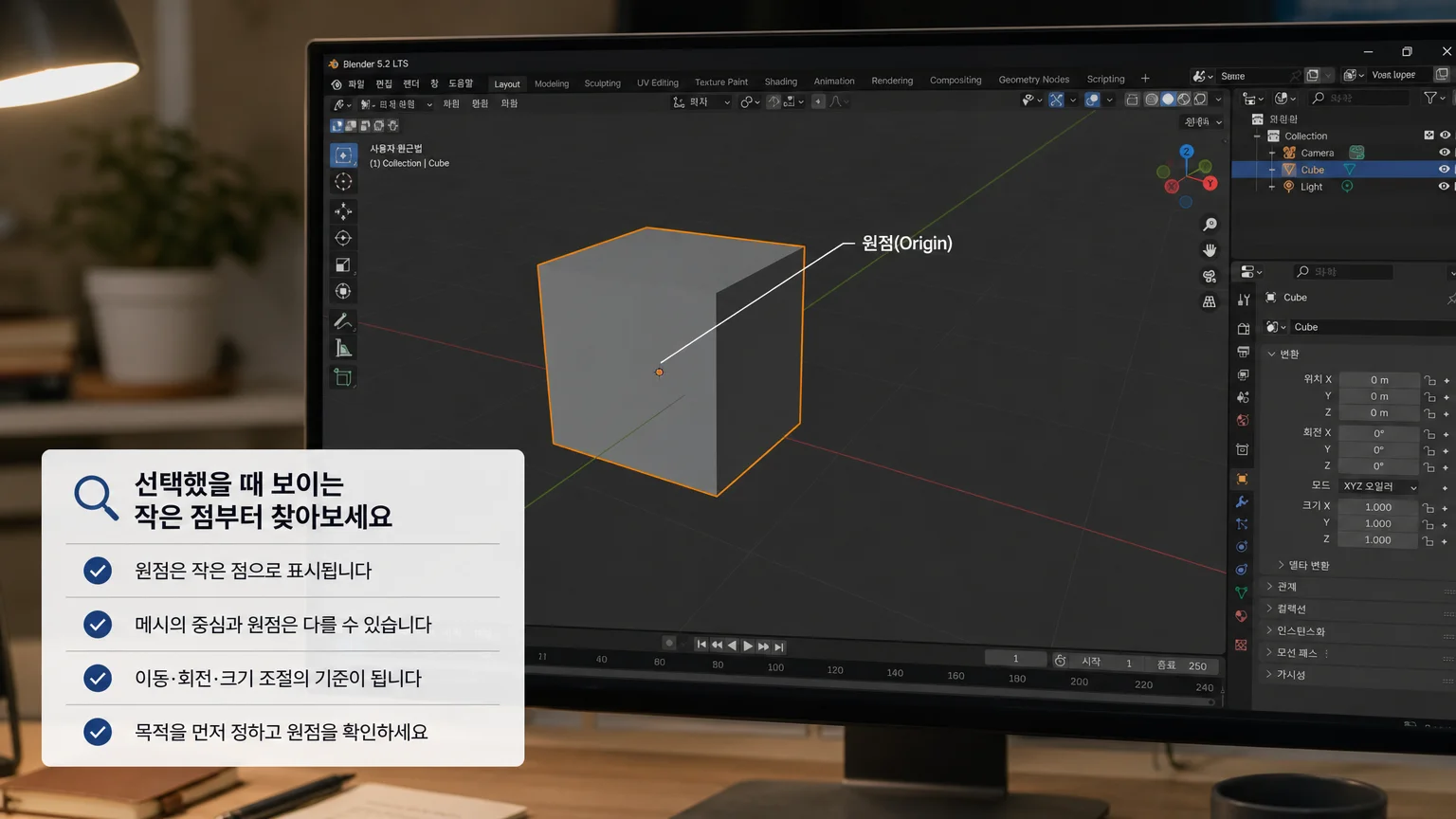Collapse the Transform (변환) panel
1456x819 pixels.
(x=1272, y=354)
